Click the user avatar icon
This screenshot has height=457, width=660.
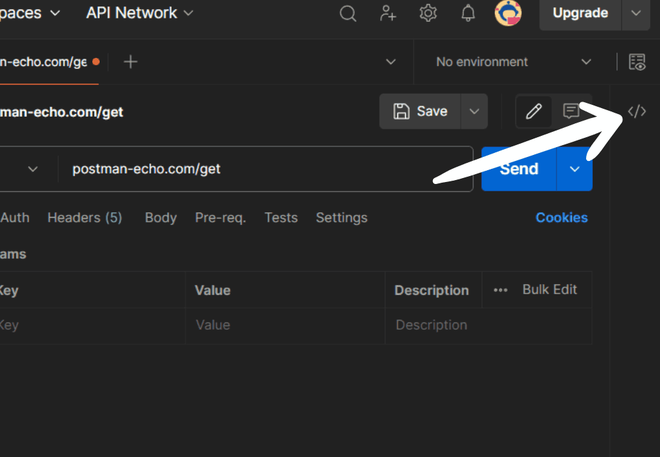[508, 13]
